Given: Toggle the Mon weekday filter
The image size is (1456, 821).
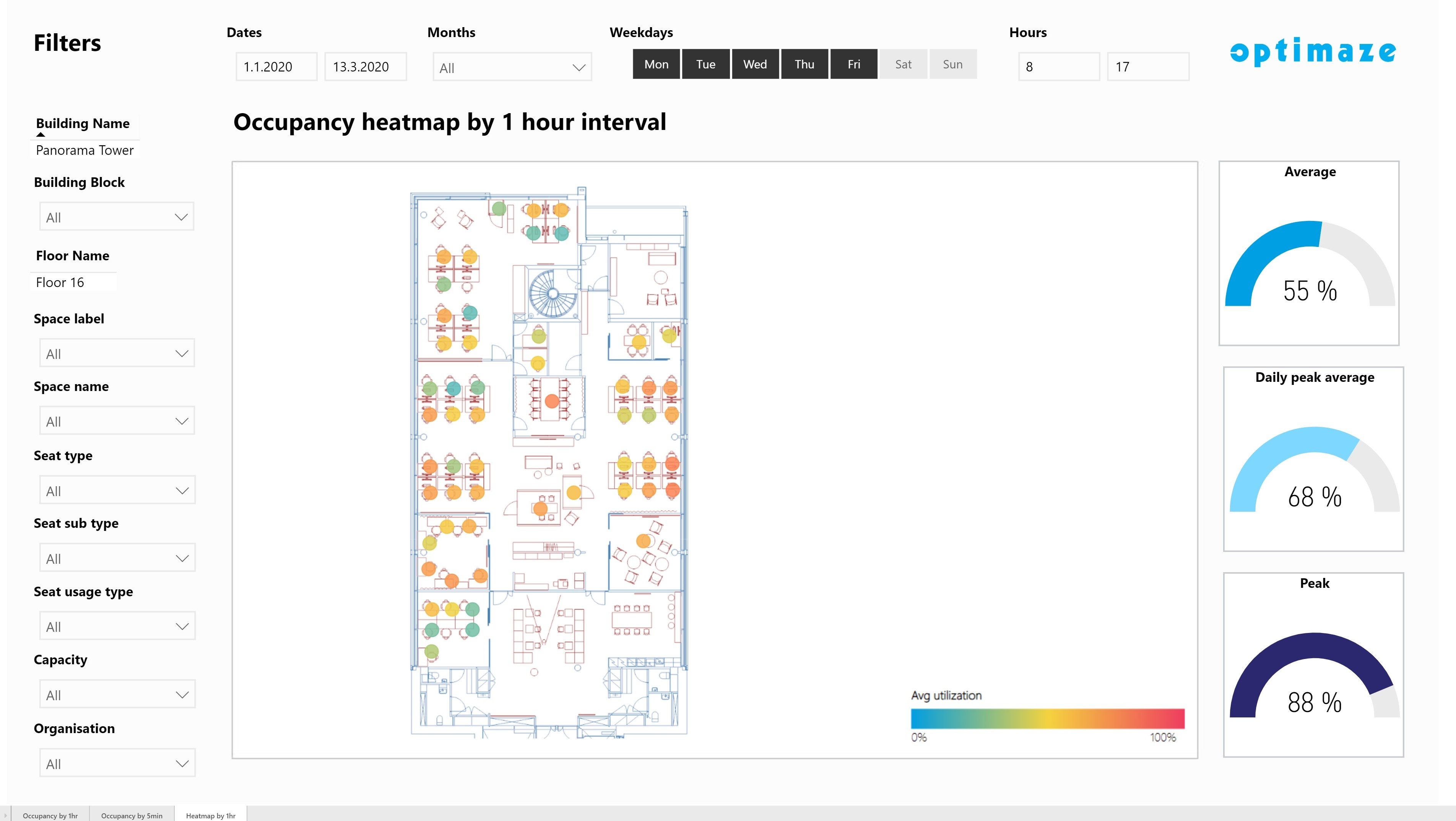Looking at the screenshot, I should click(656, 65).
